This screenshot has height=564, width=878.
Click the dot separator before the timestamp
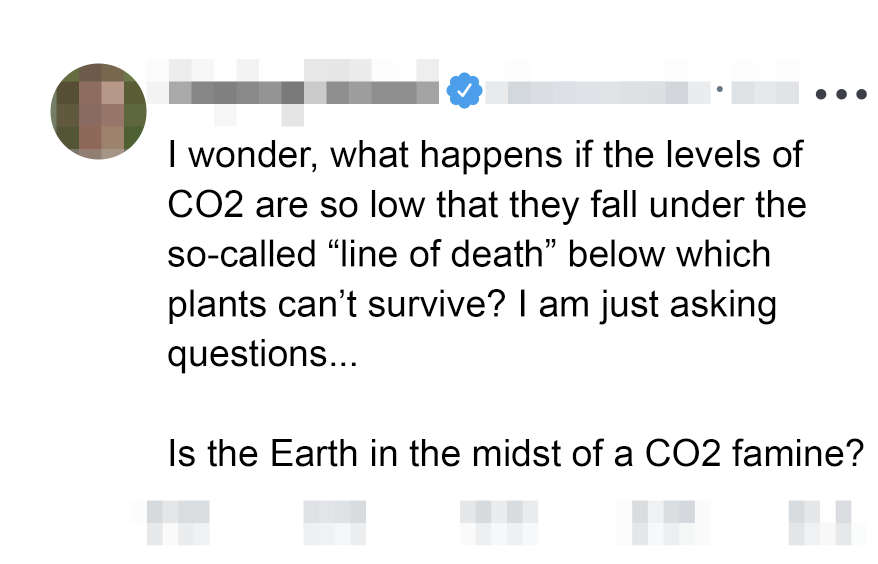tap(718, 90)
